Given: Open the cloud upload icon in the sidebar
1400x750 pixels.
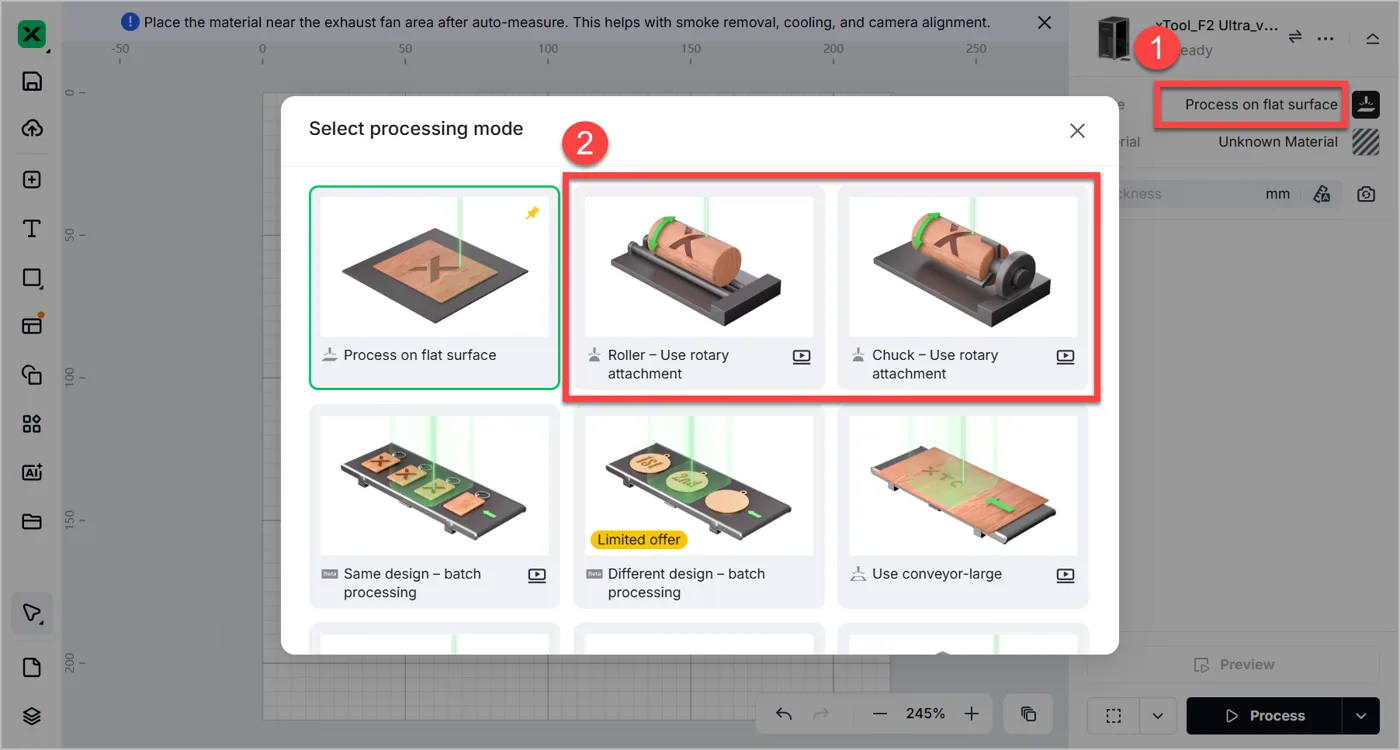Looking at the screenshot, I should pyautogui.click(x=32, y=128).
